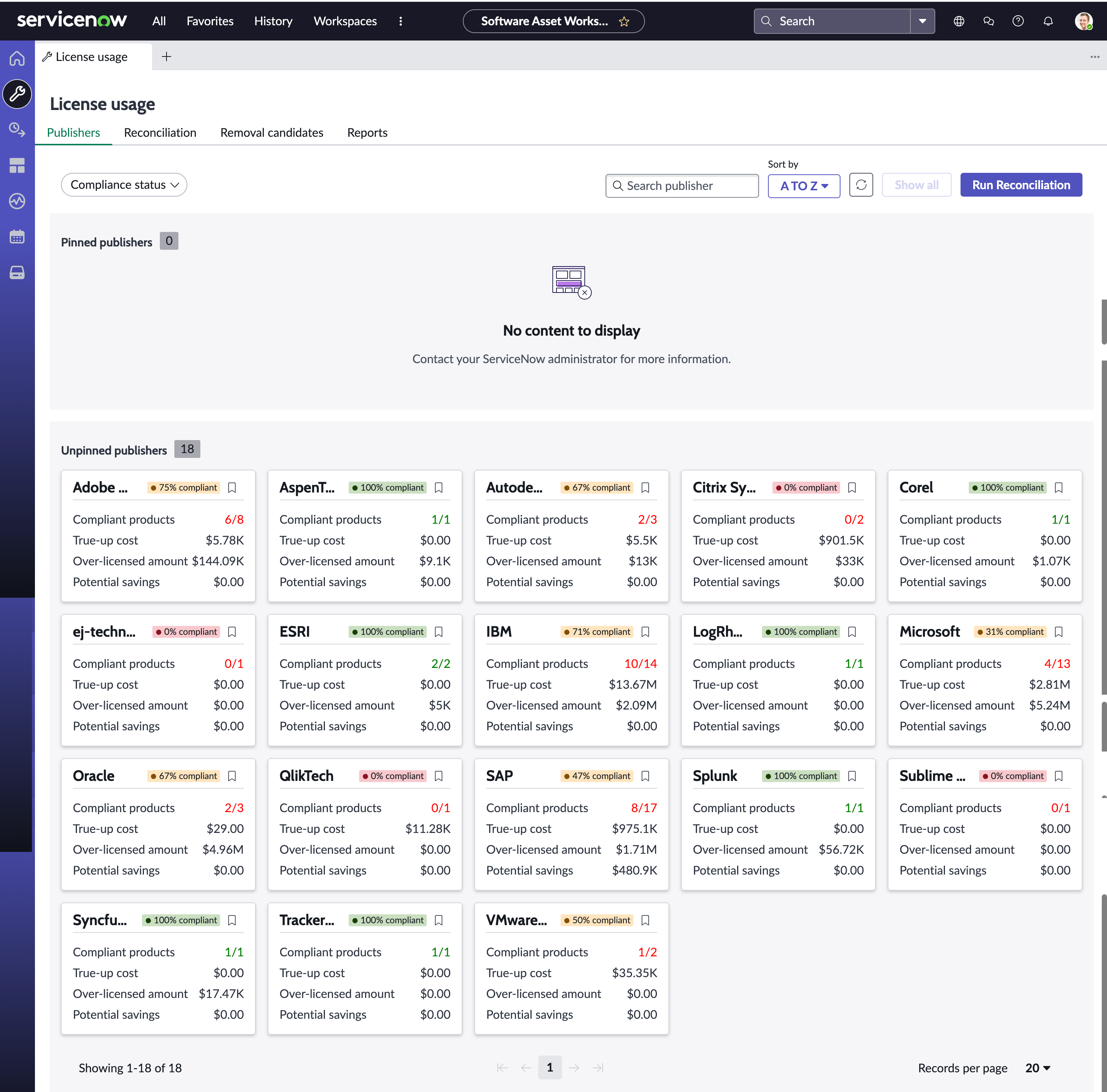1107x1092 pixels.
Task: Favorite the Software Asset Workspace with star
Action: pos(624,22)
